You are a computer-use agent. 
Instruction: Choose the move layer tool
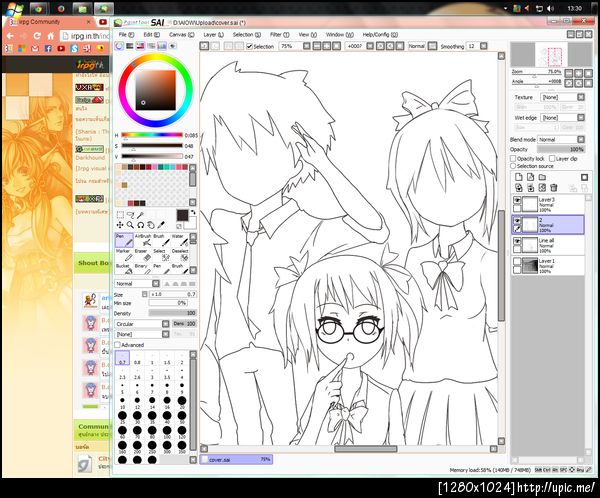pyautogui.click(x=120, y=225)
